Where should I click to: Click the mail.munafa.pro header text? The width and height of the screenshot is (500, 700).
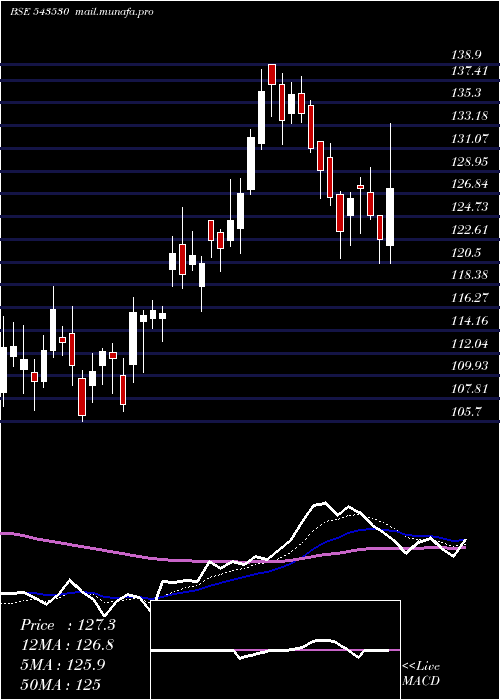(115, 12)
